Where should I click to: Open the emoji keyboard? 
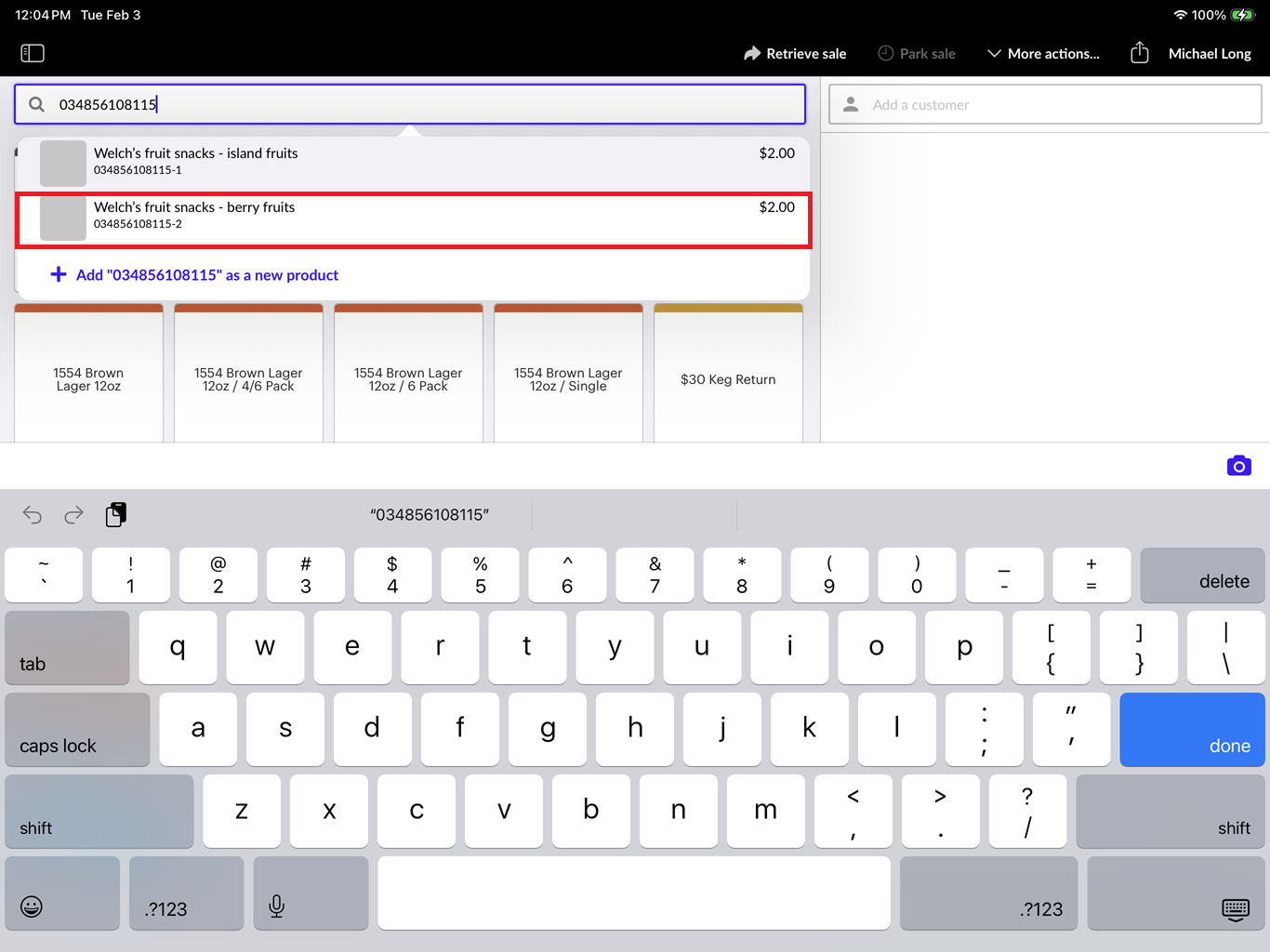pyautogui.click(x=62, y=893)
